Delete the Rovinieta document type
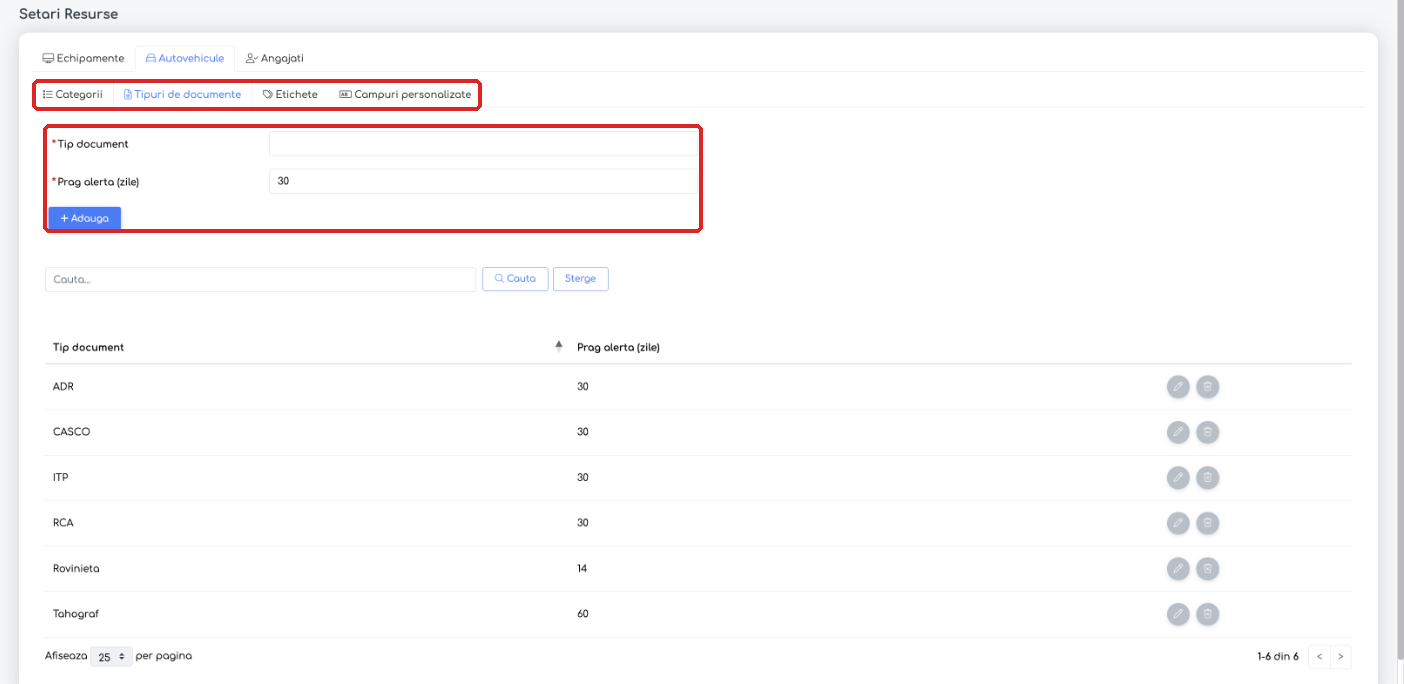The width and height of the screenshot is (1404, 684). pos(1207,569)
